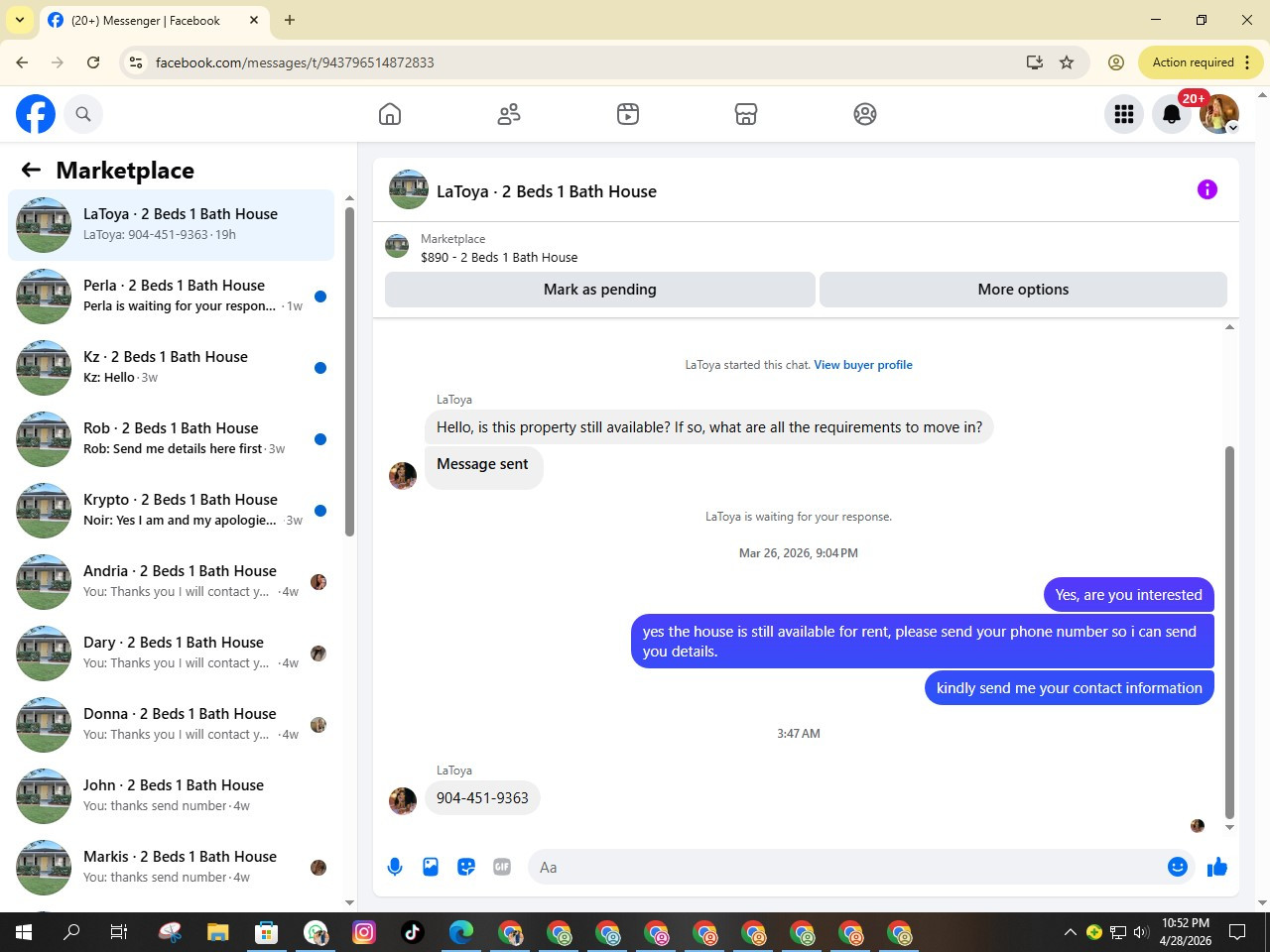This screenshot has width=1270, height=952.
Task: Open the LaToya conversation in the list
Action: point(171,225)
